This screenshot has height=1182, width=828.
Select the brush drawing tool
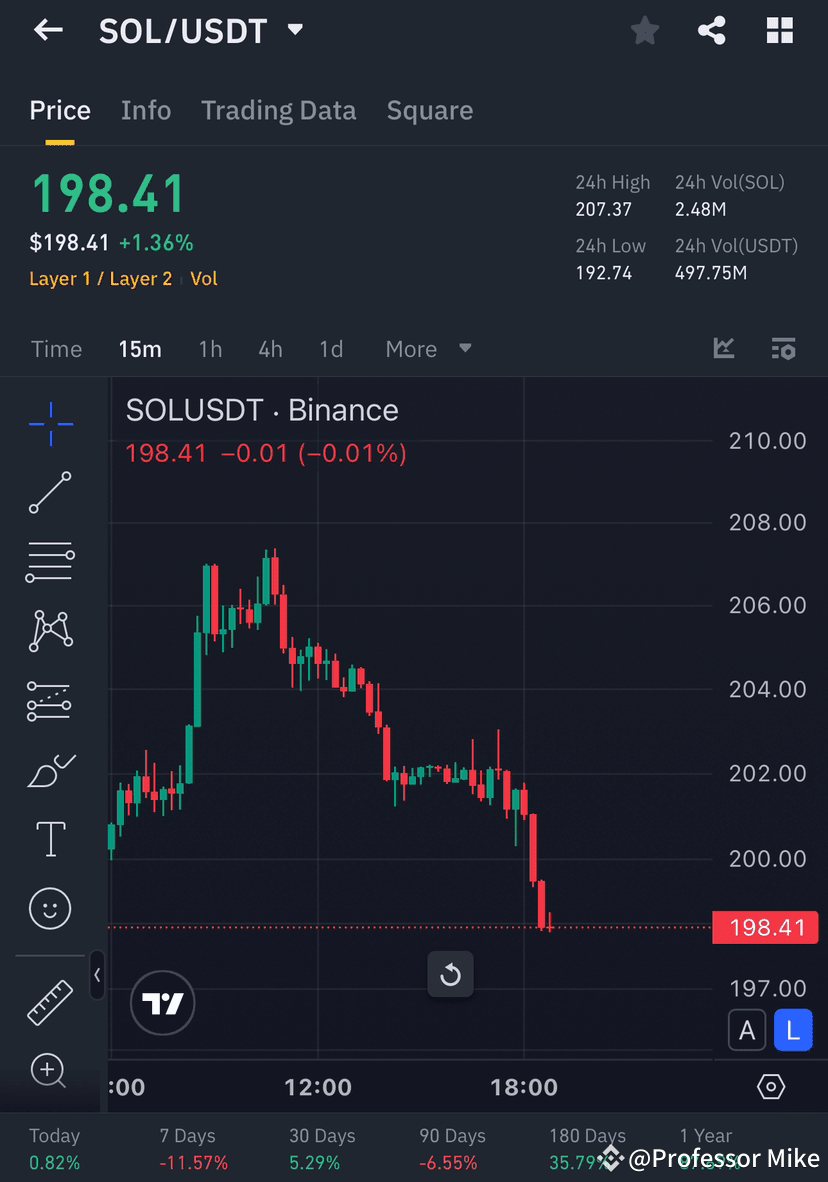pyautogui.click(x=50, y=770)
